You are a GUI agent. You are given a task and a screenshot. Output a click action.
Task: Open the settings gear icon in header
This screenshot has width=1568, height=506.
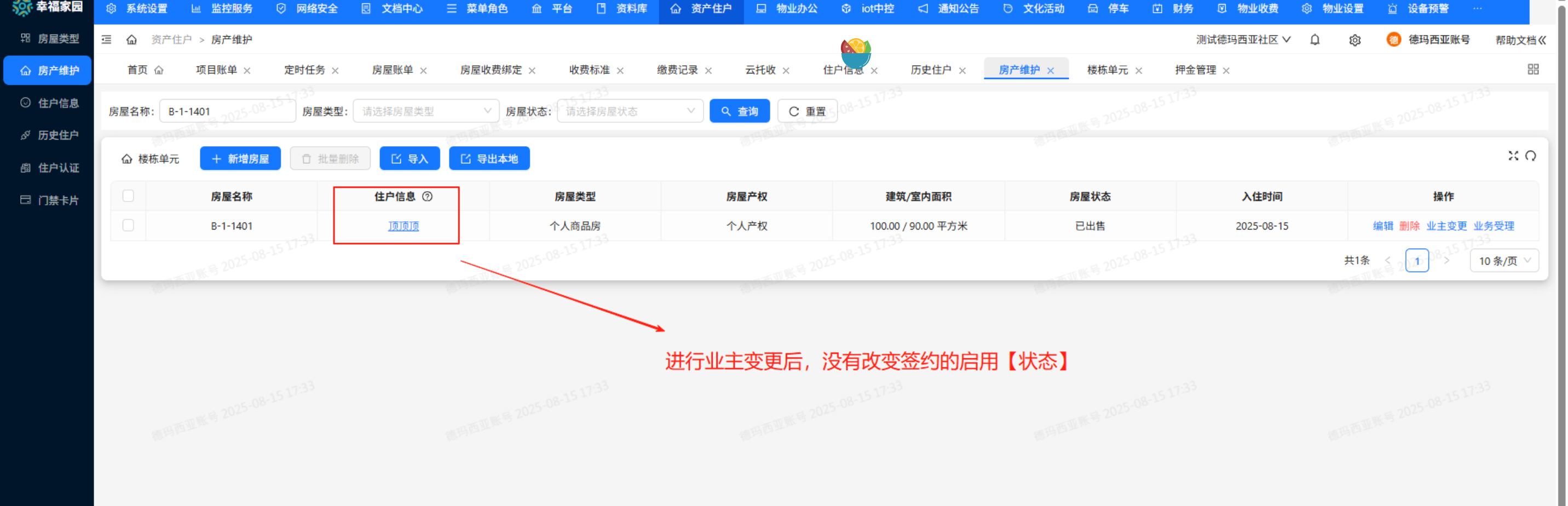click(1354, 40)
